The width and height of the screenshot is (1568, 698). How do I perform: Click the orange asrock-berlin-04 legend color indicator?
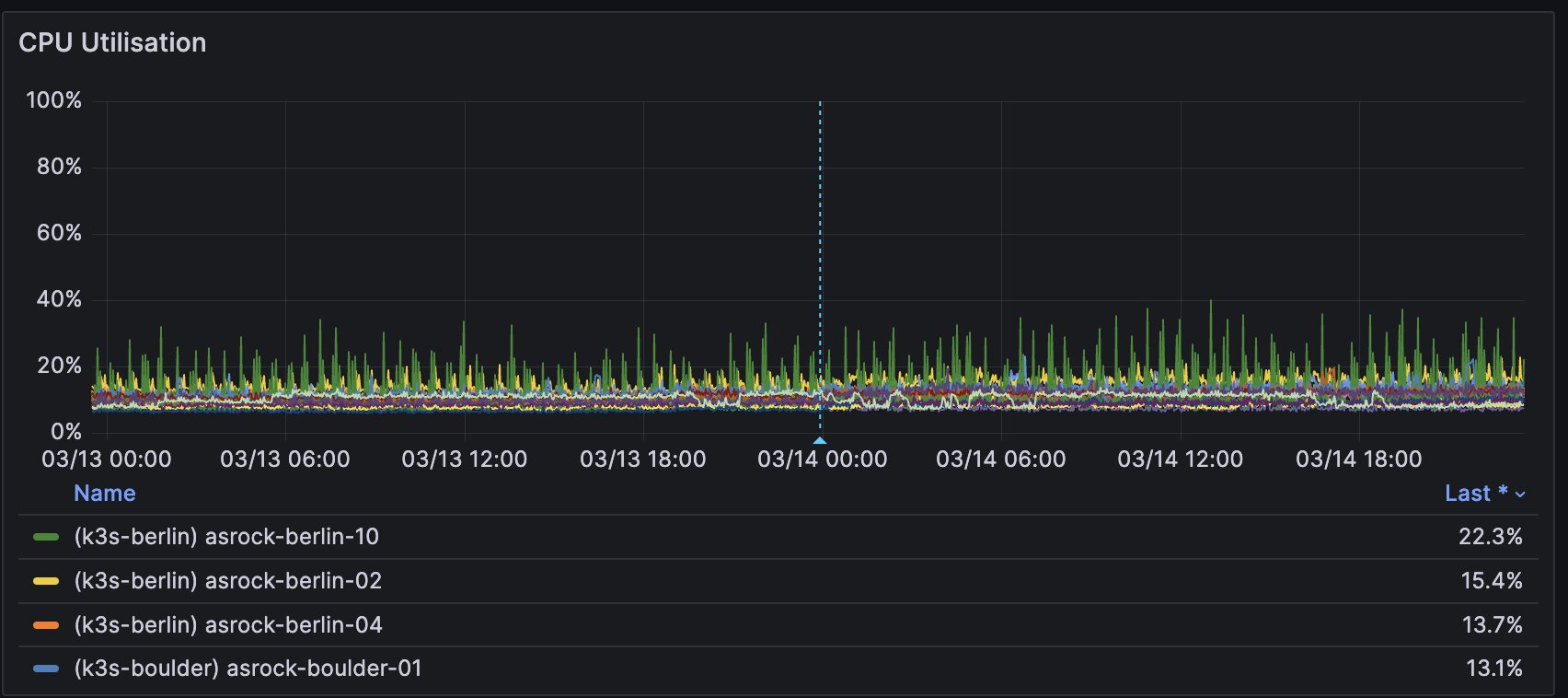point(46,625)
